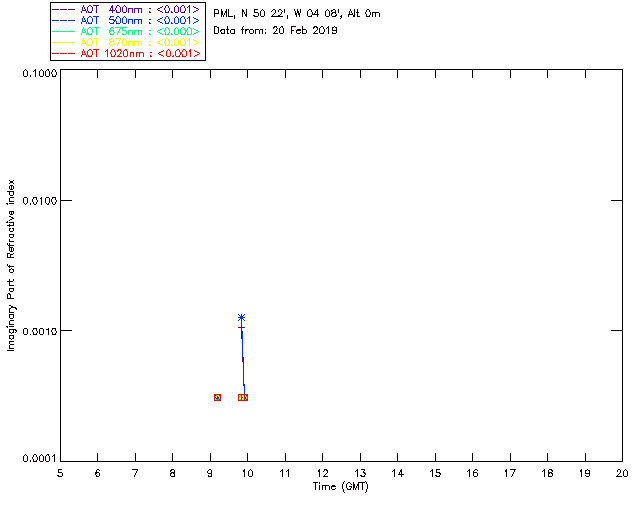Click the x-axis tick label 9
The image size is (640, 512).
point(210,473)
